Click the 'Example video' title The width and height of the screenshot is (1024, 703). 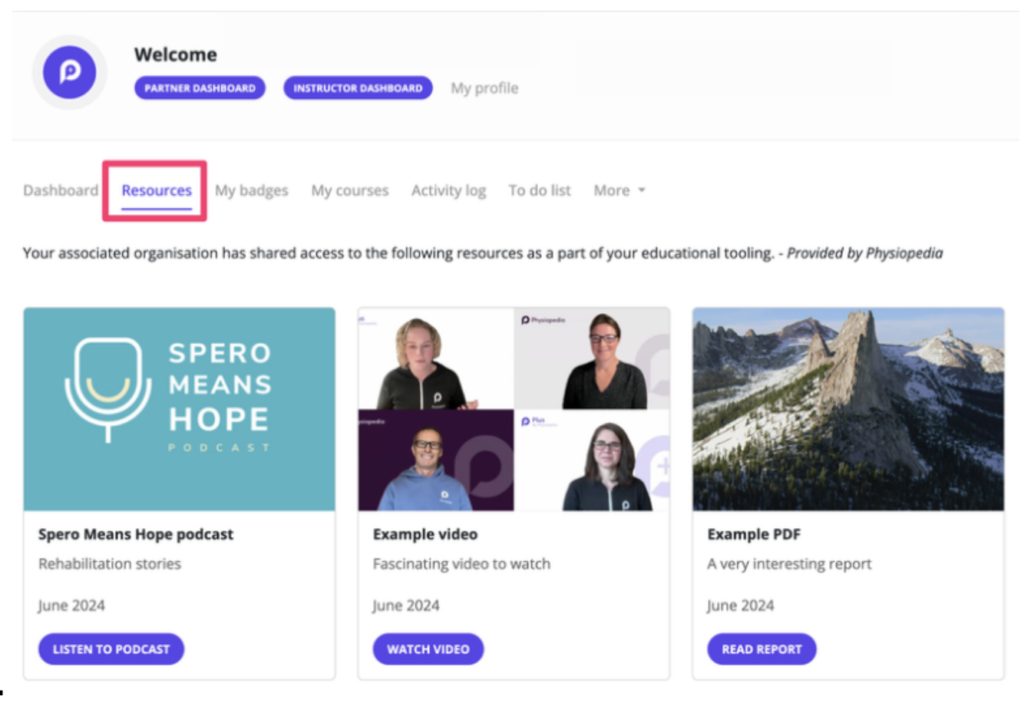click(x=425, y=534)
